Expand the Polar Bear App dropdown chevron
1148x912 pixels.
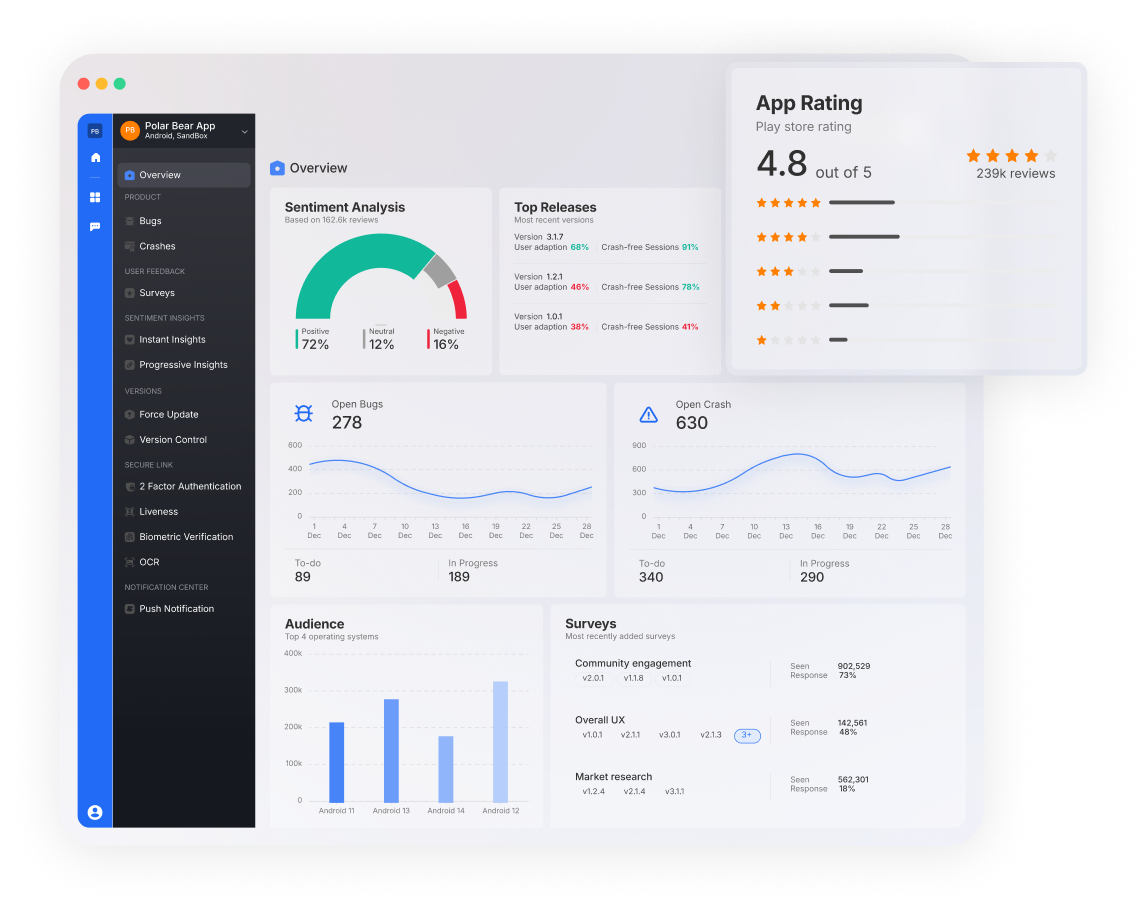(244, 131)
